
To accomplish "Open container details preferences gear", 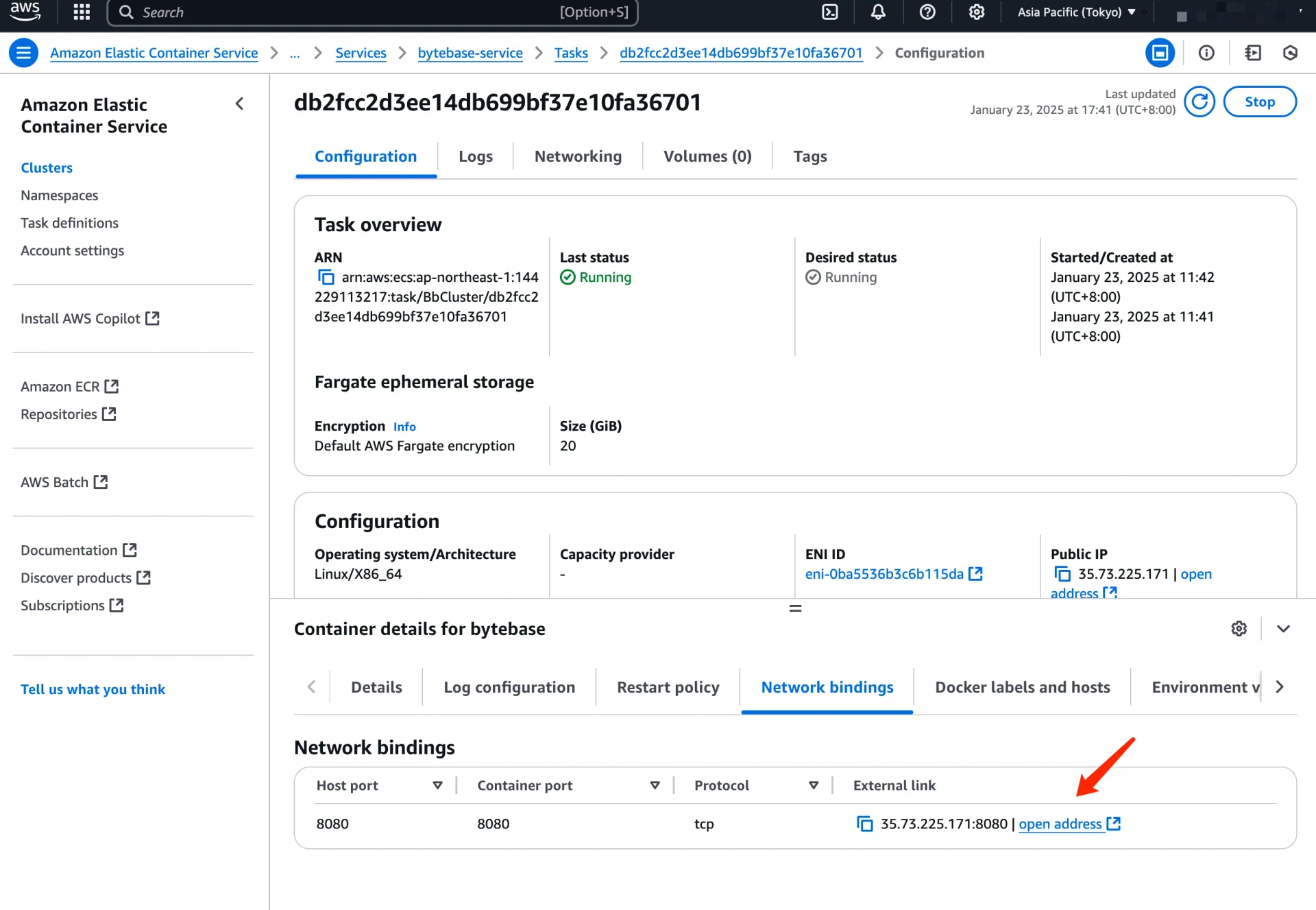I will [1239, 629].
